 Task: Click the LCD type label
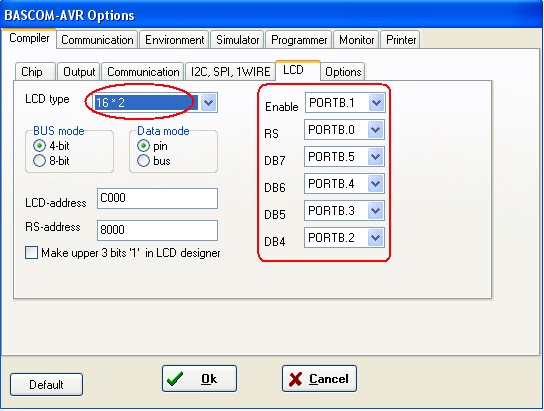tap(47, 99)
